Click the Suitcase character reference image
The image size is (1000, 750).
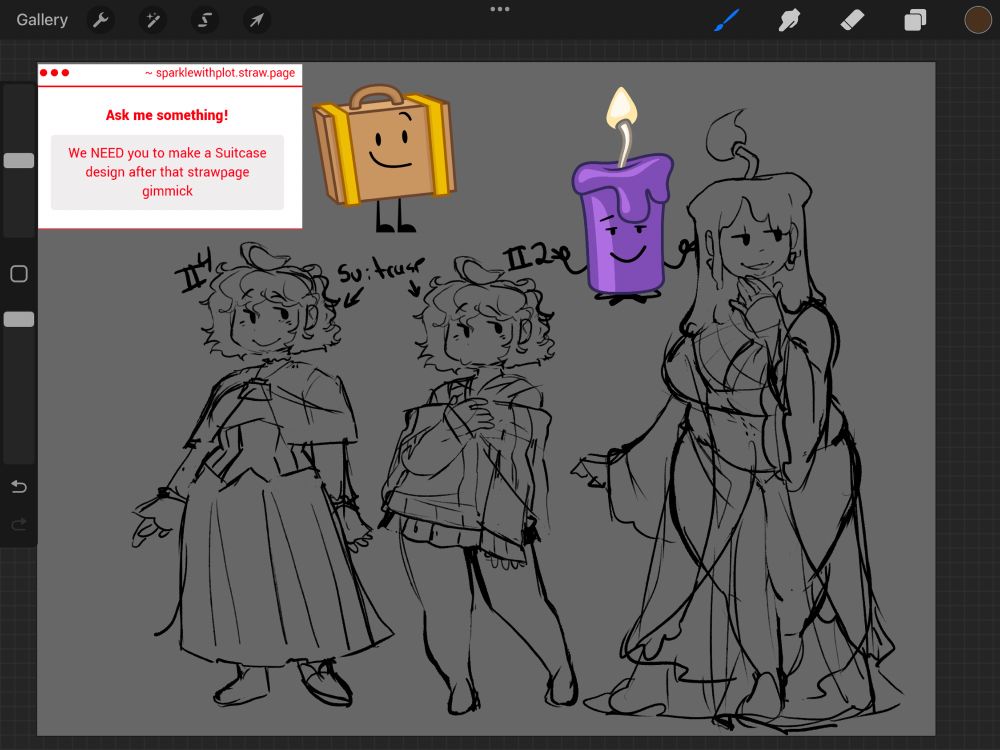click(x=384, y=158)
